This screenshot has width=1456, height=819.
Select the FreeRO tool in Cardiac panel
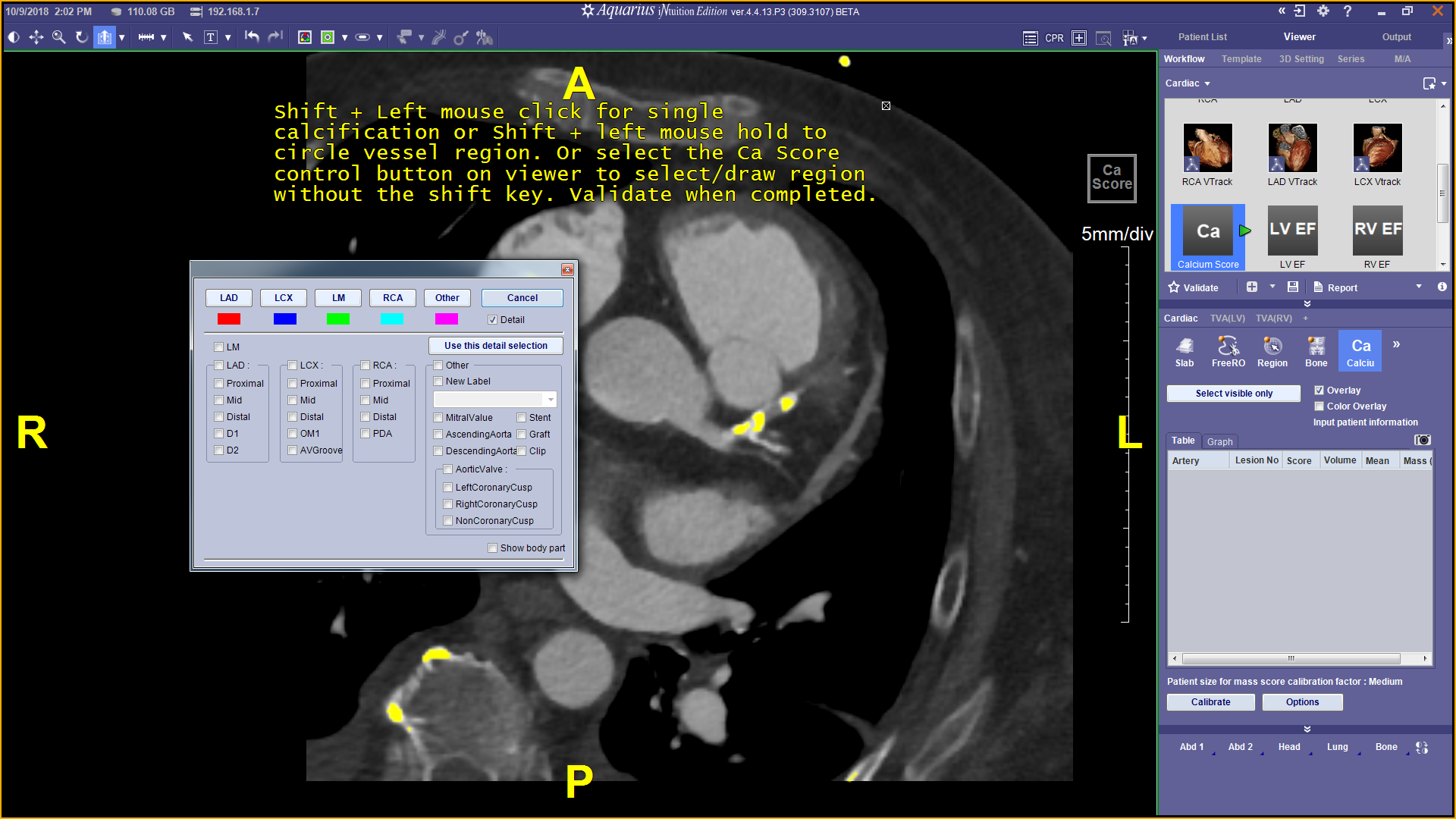coord(1228,350)
